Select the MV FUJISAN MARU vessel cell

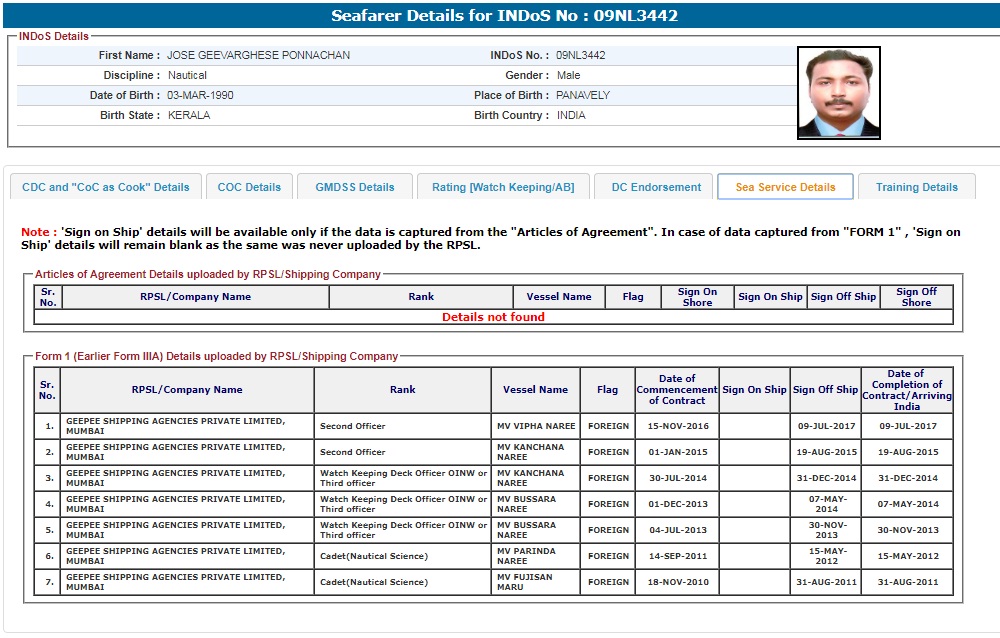pos(524,582)
